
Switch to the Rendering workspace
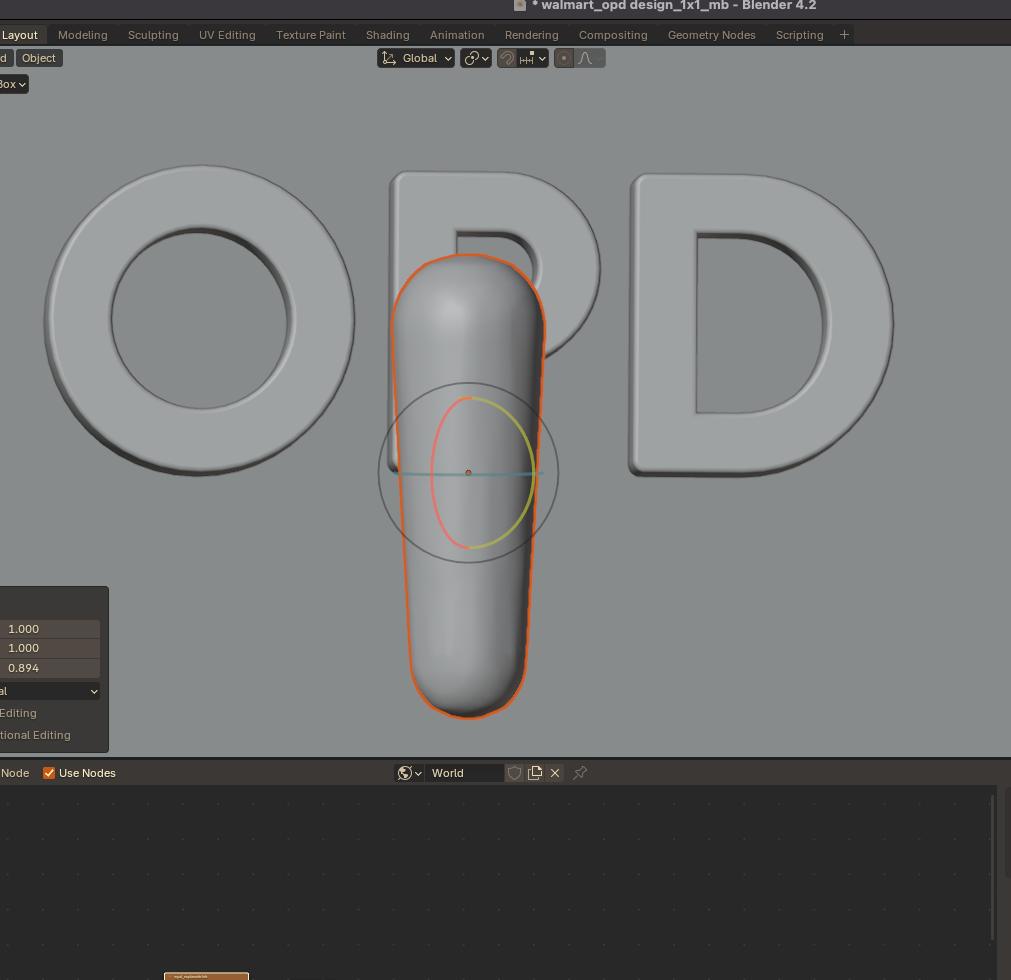531,35
